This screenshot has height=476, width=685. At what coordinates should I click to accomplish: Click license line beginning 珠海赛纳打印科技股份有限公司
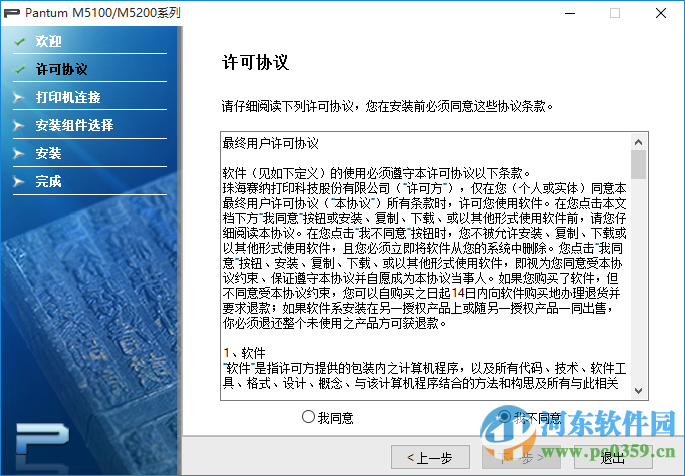coord(425,188)
